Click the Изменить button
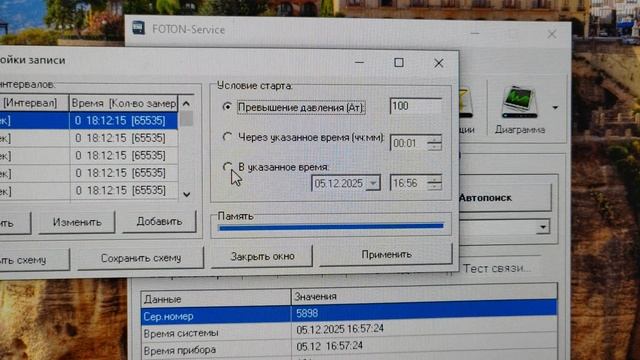Image resolution: width=640 pixels, height=360 pixels. tap(77, 222)
